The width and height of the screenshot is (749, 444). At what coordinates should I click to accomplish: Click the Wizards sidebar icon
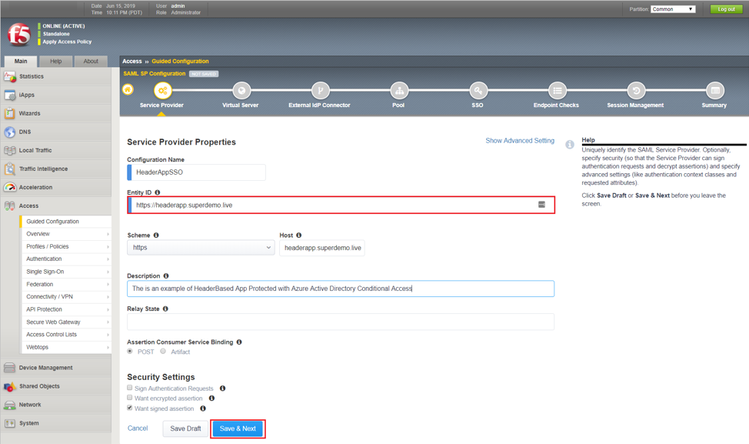tap(10, 113)
